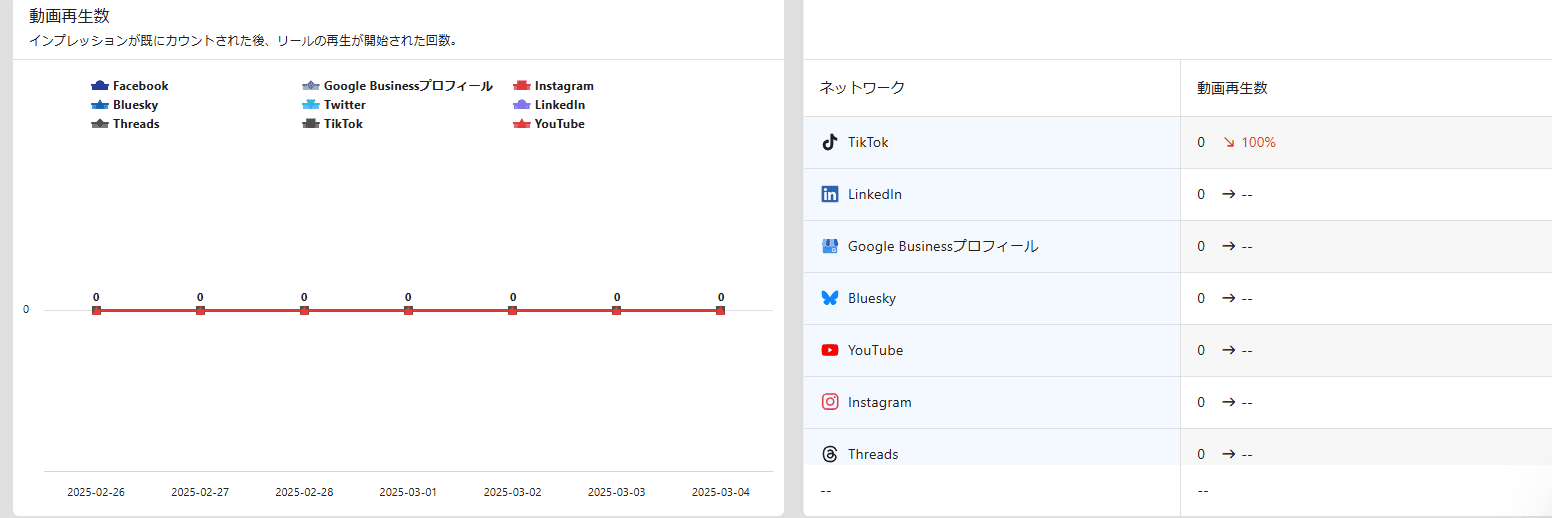This screenshot has width=1552, height=518.
Task: Click the TikTok icon in network table
Action: [829, 142]
